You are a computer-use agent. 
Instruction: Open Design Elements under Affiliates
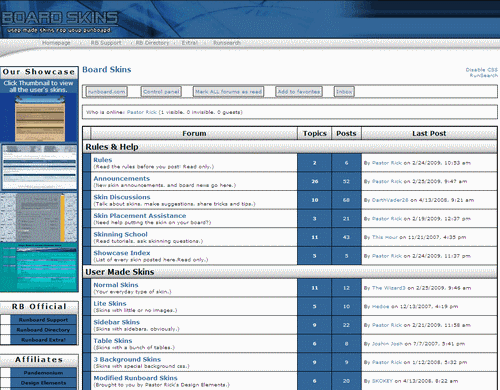(x=43, y=383)
